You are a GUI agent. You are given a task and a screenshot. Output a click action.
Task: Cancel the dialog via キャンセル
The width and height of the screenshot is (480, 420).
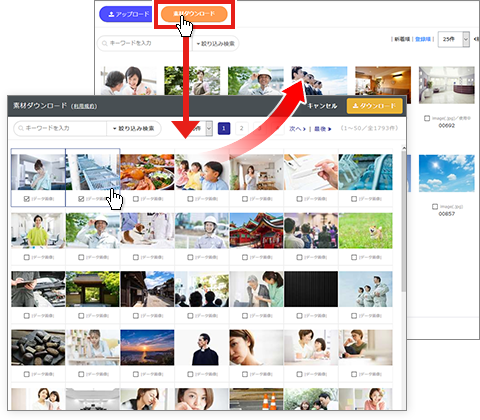point(322,106)
